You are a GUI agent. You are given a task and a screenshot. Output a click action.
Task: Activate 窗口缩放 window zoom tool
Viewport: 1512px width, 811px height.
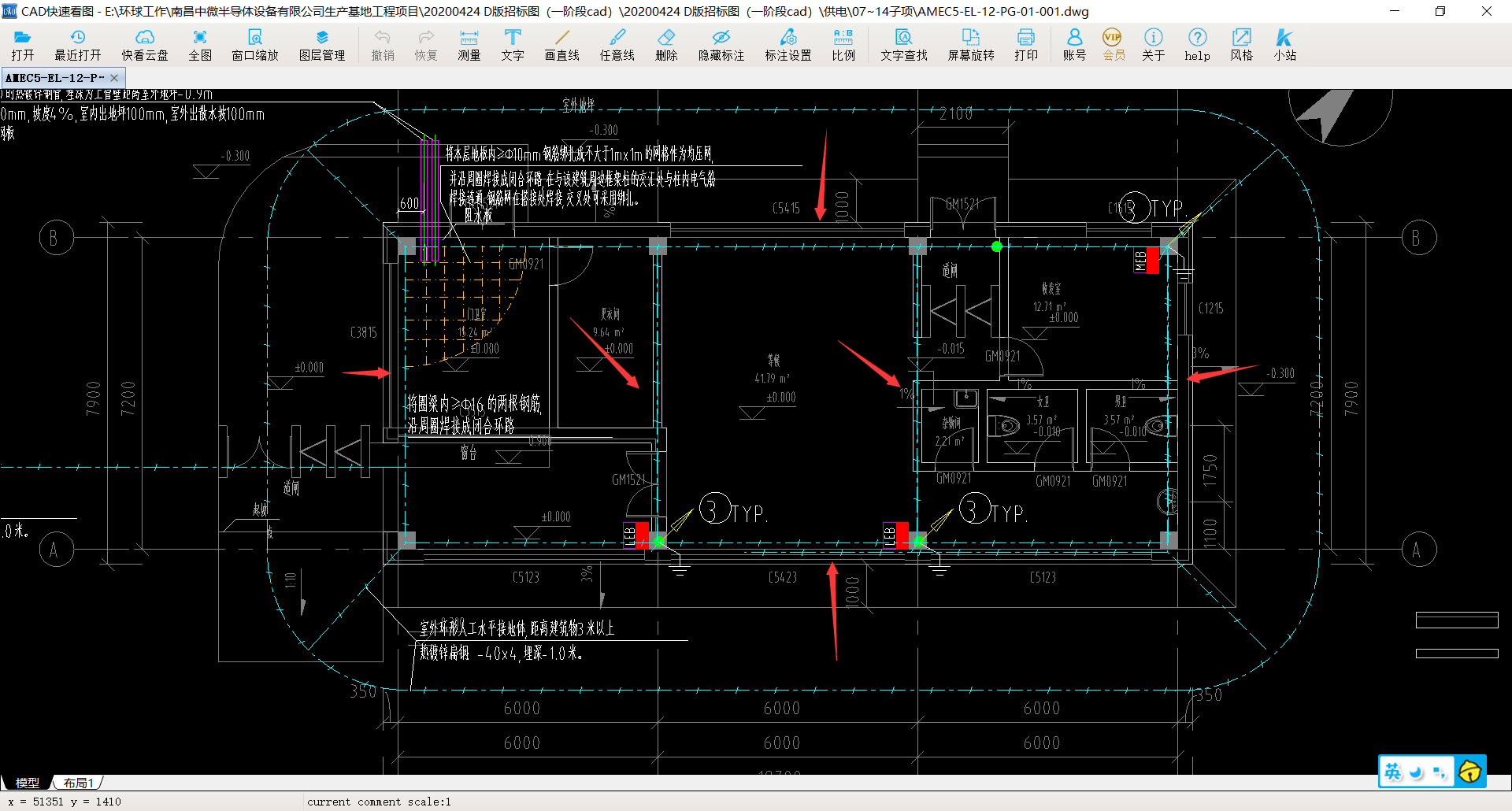pos(255,45)
